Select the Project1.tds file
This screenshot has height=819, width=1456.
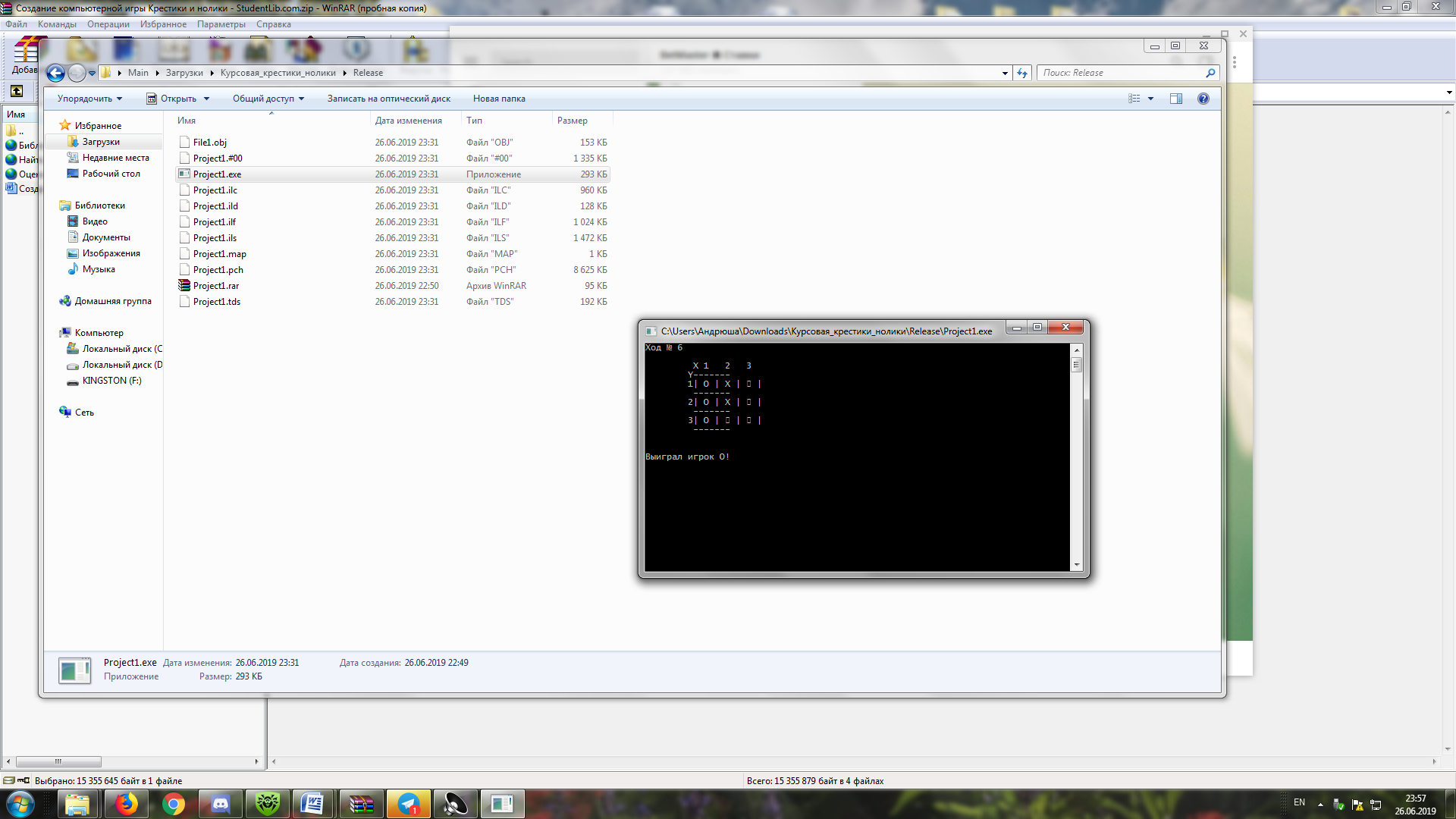pos(216,302)
